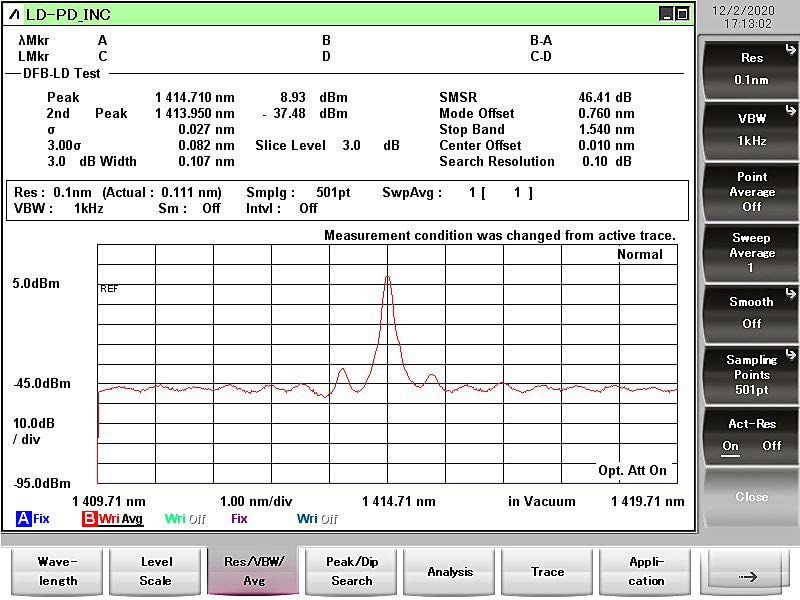Click the LD-PD_INC title bar icon
The image size is (800, 600).
15,14
